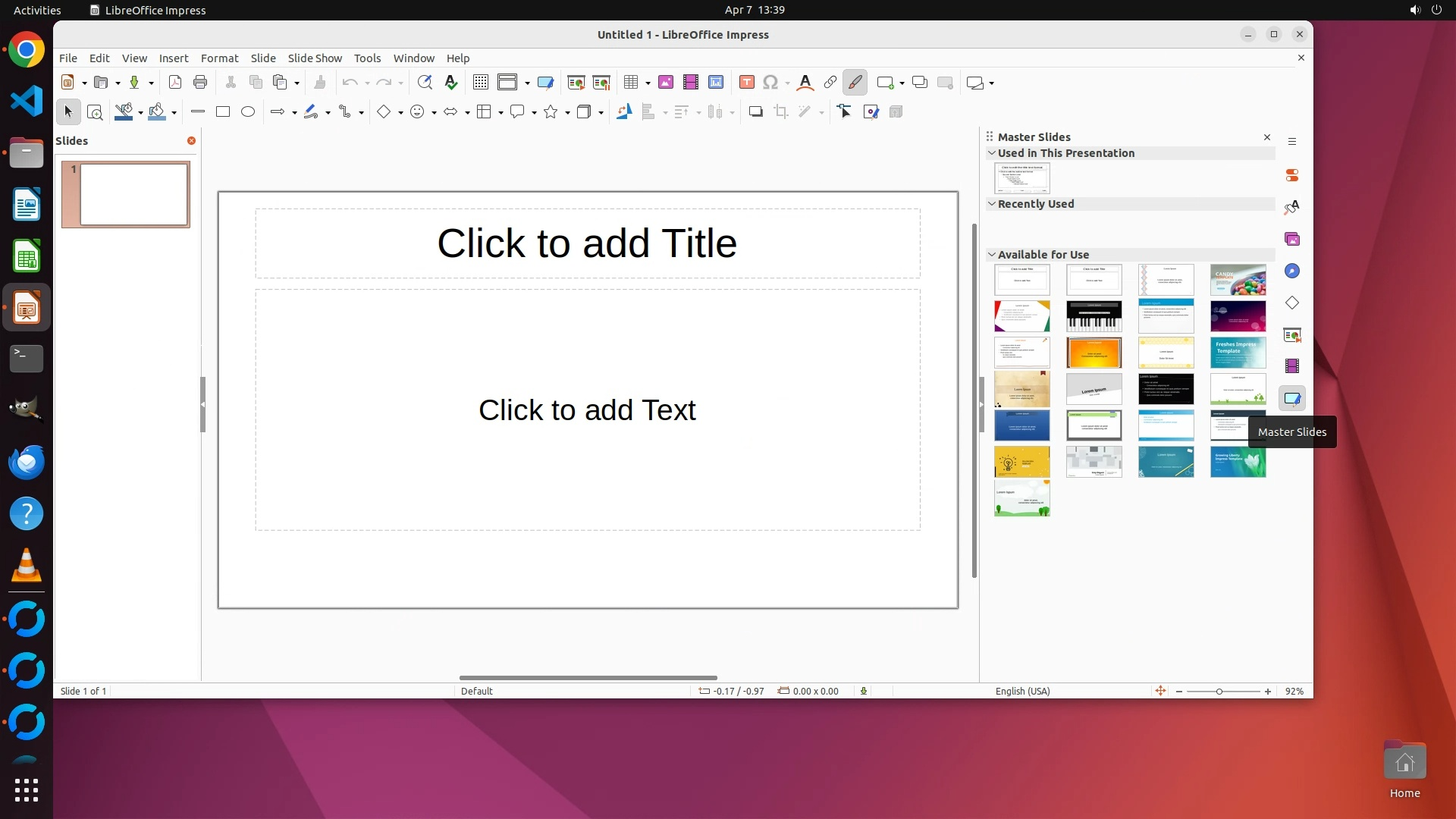The width and height of the screenshot is (1456, 819).
Task: Open the Slide Show menu
Action: 315,58
